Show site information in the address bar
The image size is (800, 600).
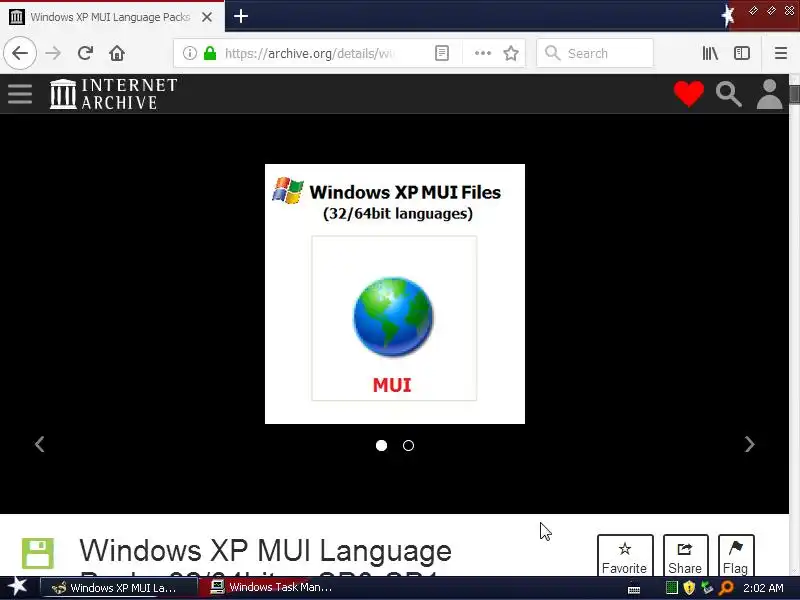point(189,53)
